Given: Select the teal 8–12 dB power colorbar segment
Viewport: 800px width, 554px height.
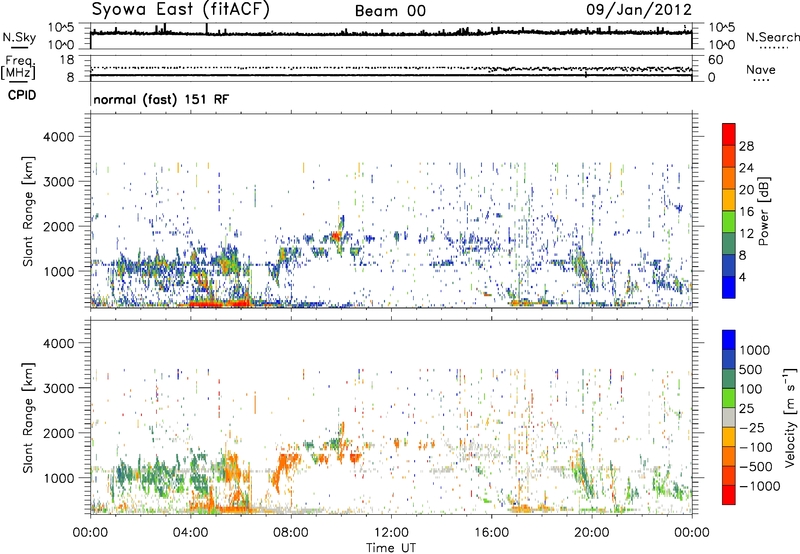Looking at the screenshot, I should tap(729, 243).
